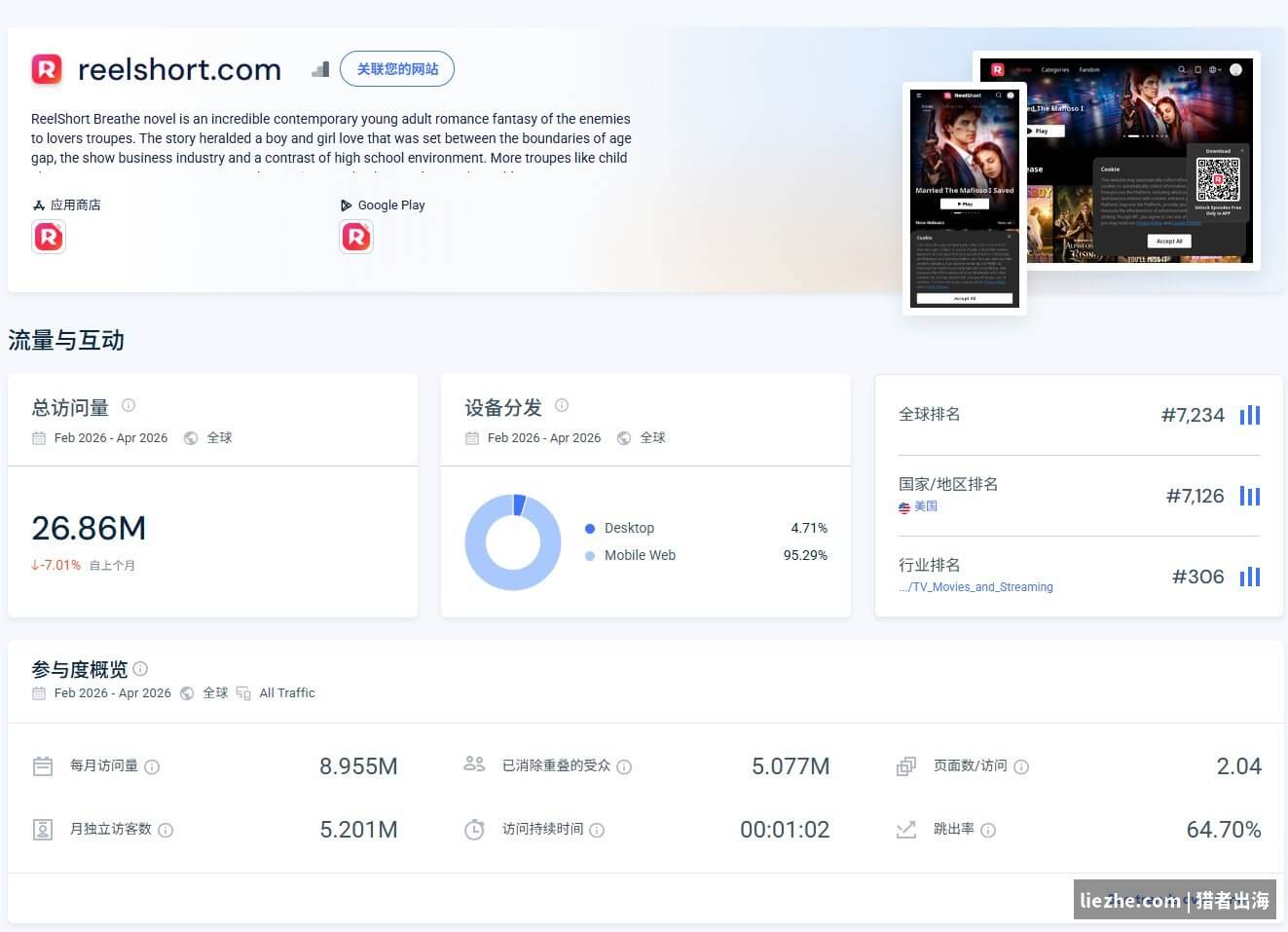
Task: Click info icon beside 已消除重叠的受众
Action: coord(624,767)
